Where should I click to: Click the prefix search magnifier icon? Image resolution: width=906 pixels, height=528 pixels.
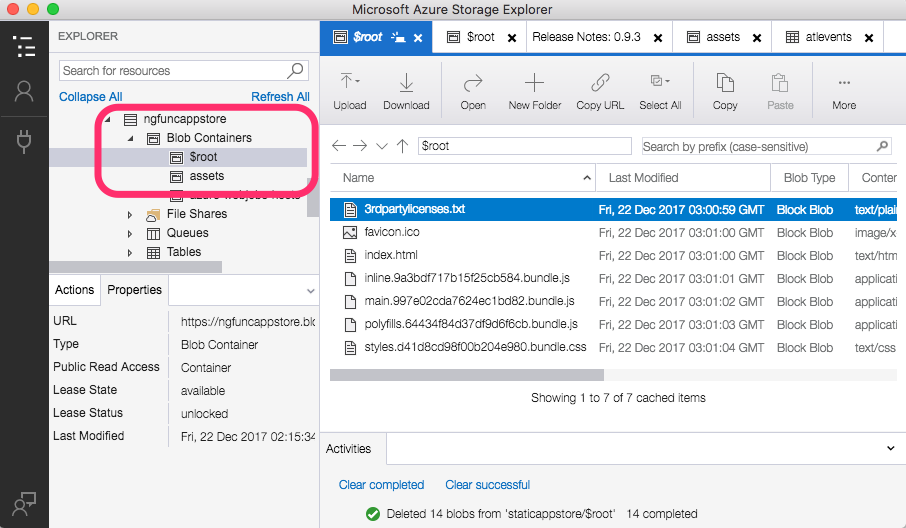[x=882, y=146]
